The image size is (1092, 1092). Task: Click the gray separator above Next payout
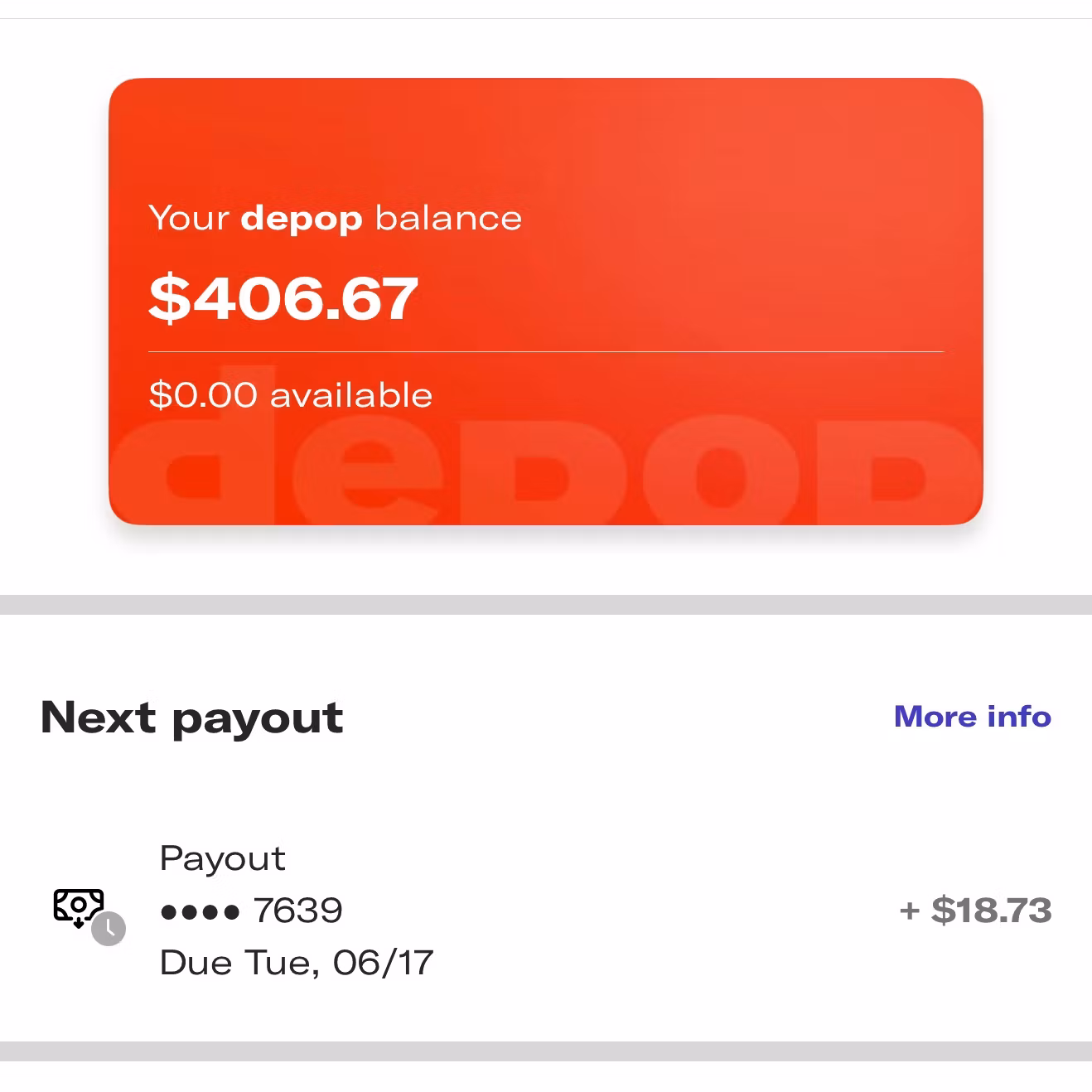[545, 605]
